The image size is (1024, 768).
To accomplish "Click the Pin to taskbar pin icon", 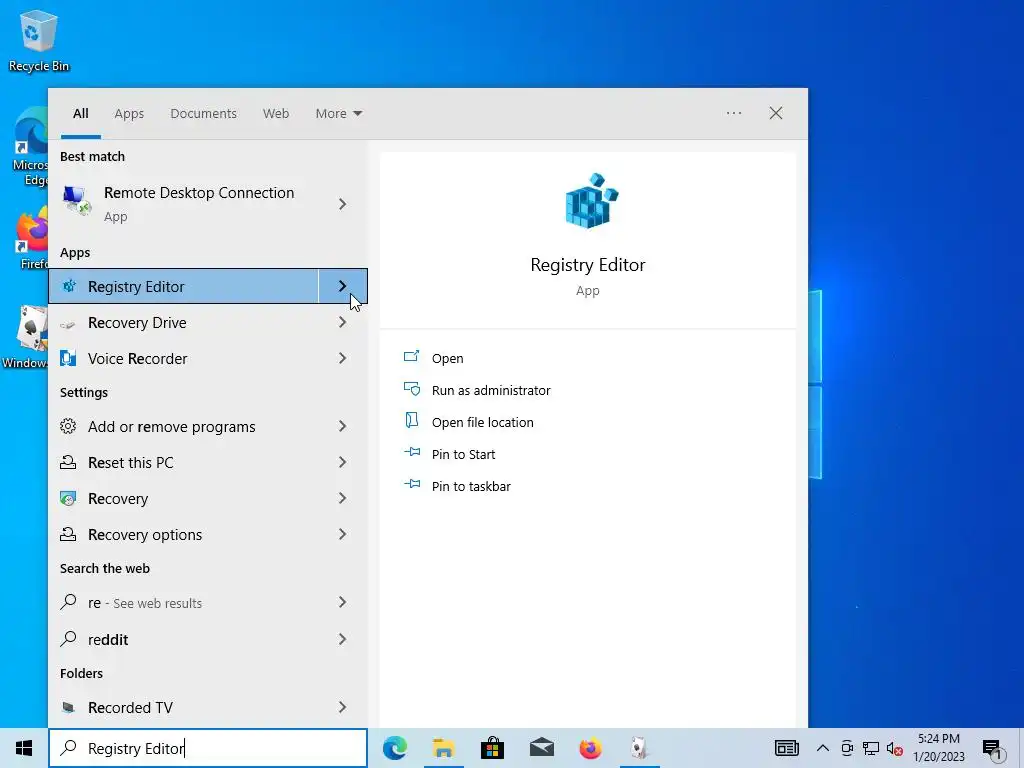I will click(x=411, y=484).
